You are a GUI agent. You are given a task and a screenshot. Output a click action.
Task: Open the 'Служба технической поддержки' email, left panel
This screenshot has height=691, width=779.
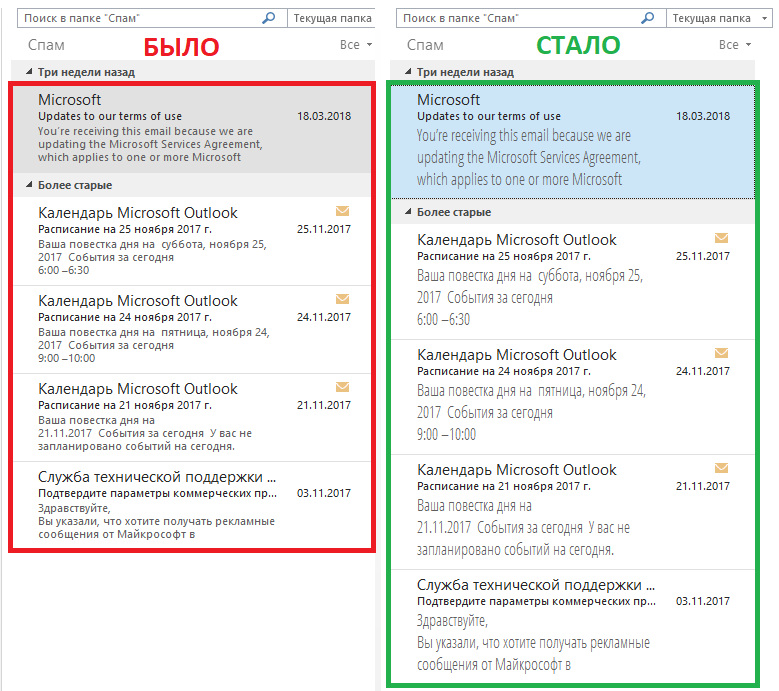pos(192,505)
